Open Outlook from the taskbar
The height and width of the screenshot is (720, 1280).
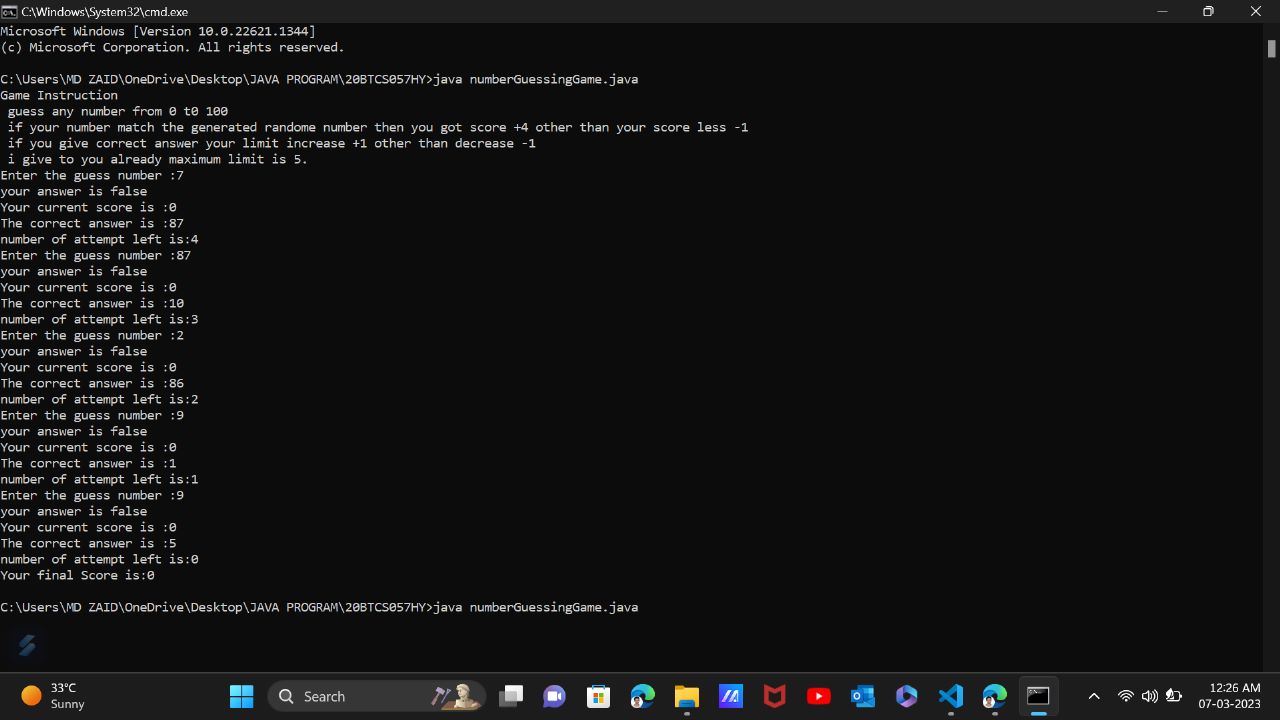(862, 696)
